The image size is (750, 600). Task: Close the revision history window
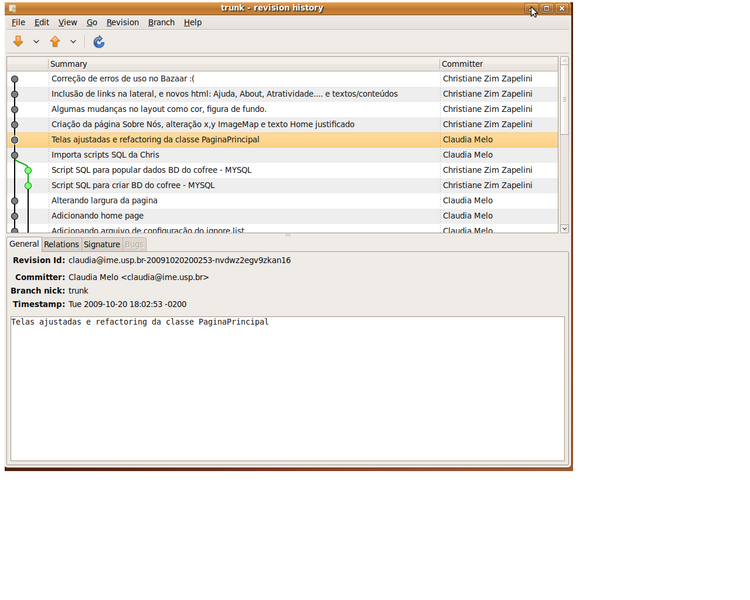(x=562, y=8)
